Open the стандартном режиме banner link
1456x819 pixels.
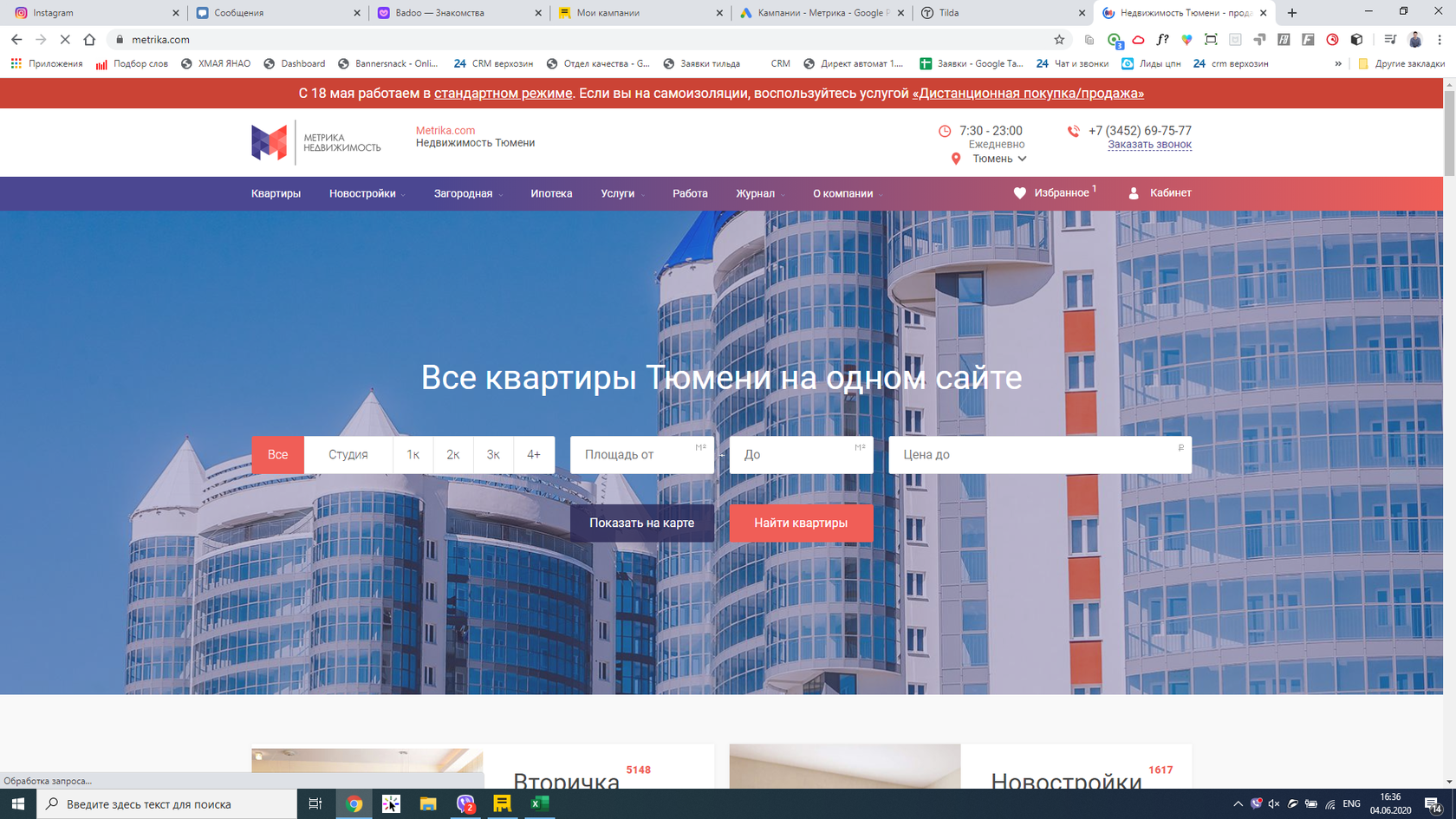tap(503, 94)
